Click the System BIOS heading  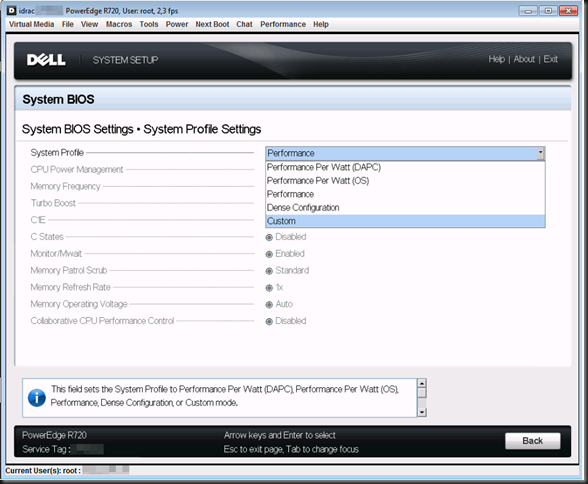click(58, 99)
